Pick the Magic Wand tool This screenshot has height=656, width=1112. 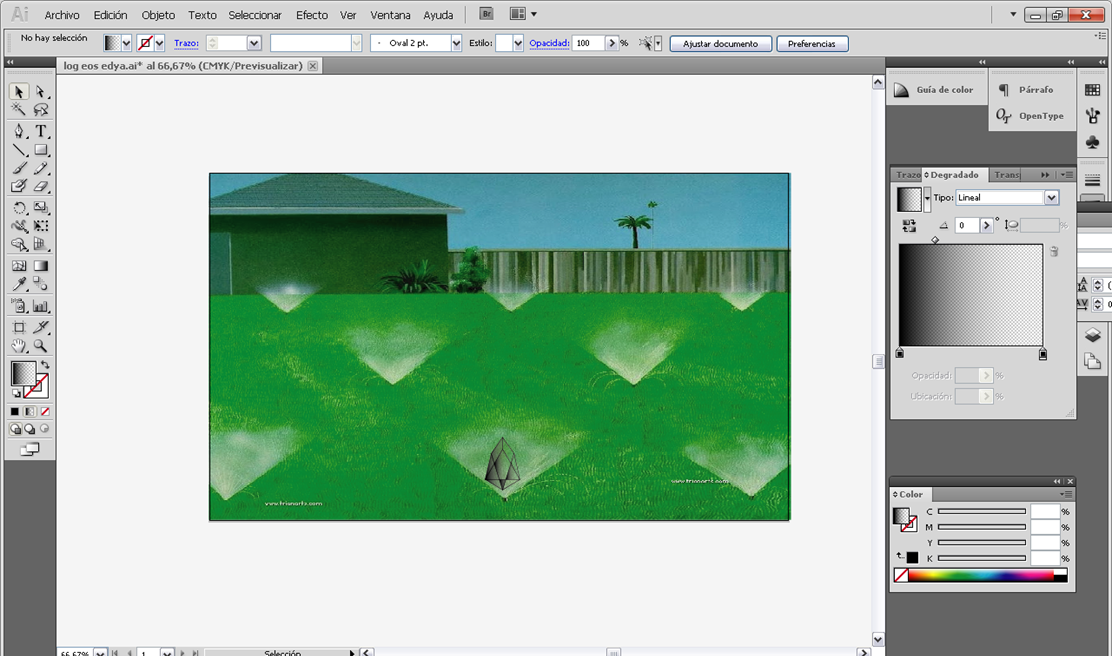(x=19, y=110)
